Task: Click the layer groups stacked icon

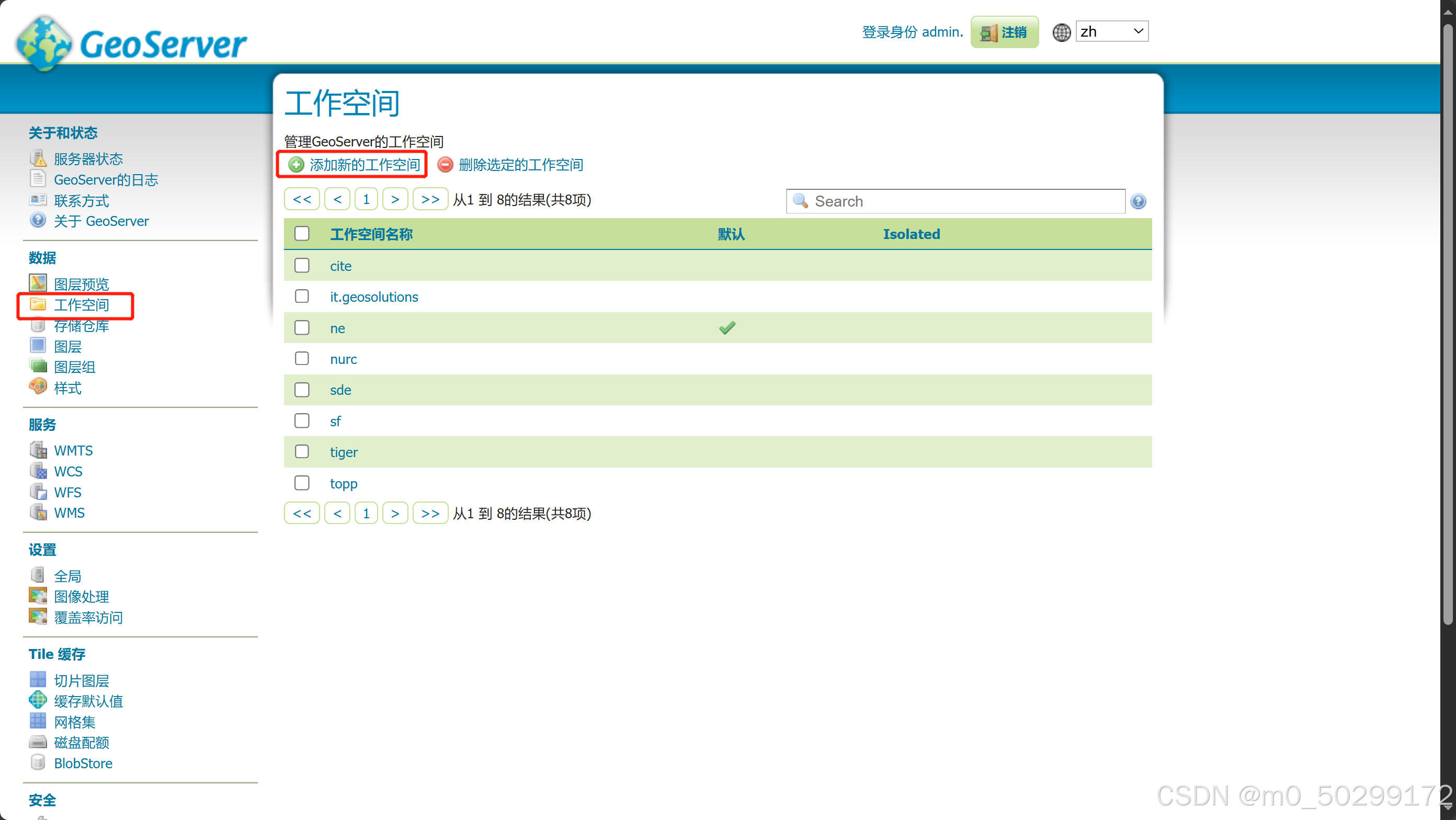Action: click(x=38, y=366)
